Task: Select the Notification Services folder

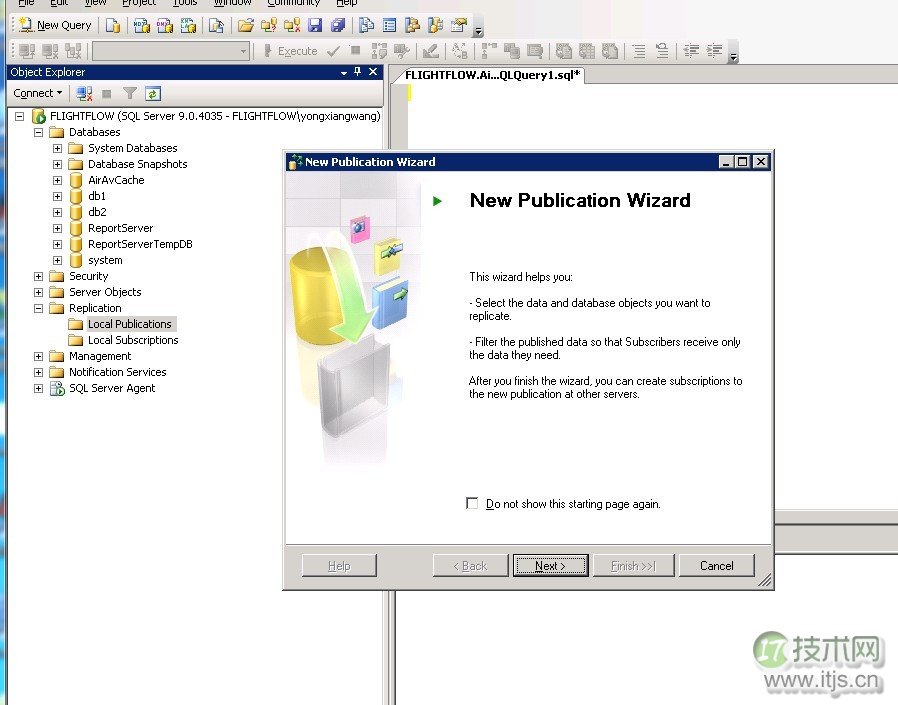Action: pyautogui.click(x=117, y=372)
